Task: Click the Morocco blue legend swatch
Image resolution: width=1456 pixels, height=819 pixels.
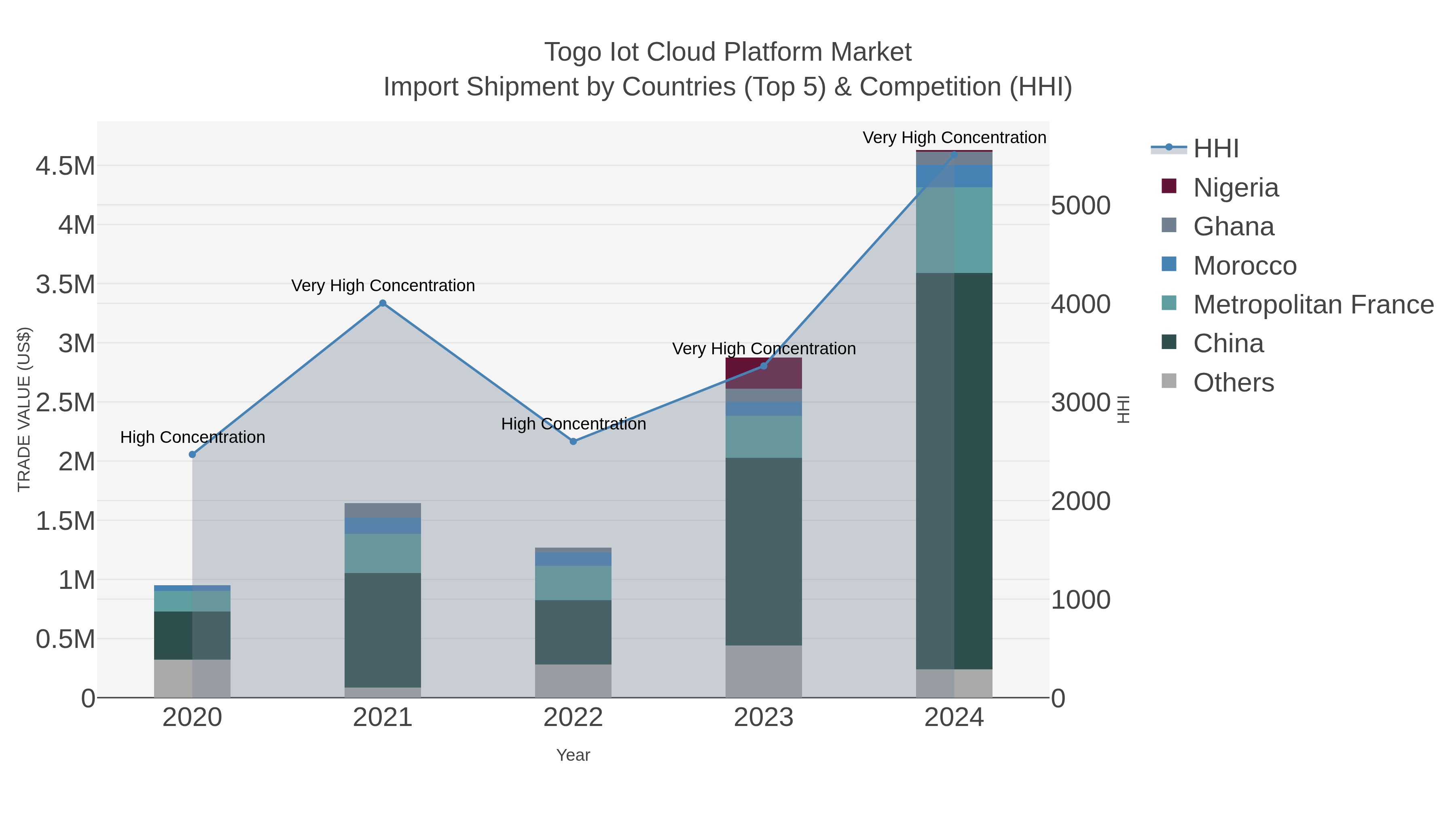Action: [1169, 264]
